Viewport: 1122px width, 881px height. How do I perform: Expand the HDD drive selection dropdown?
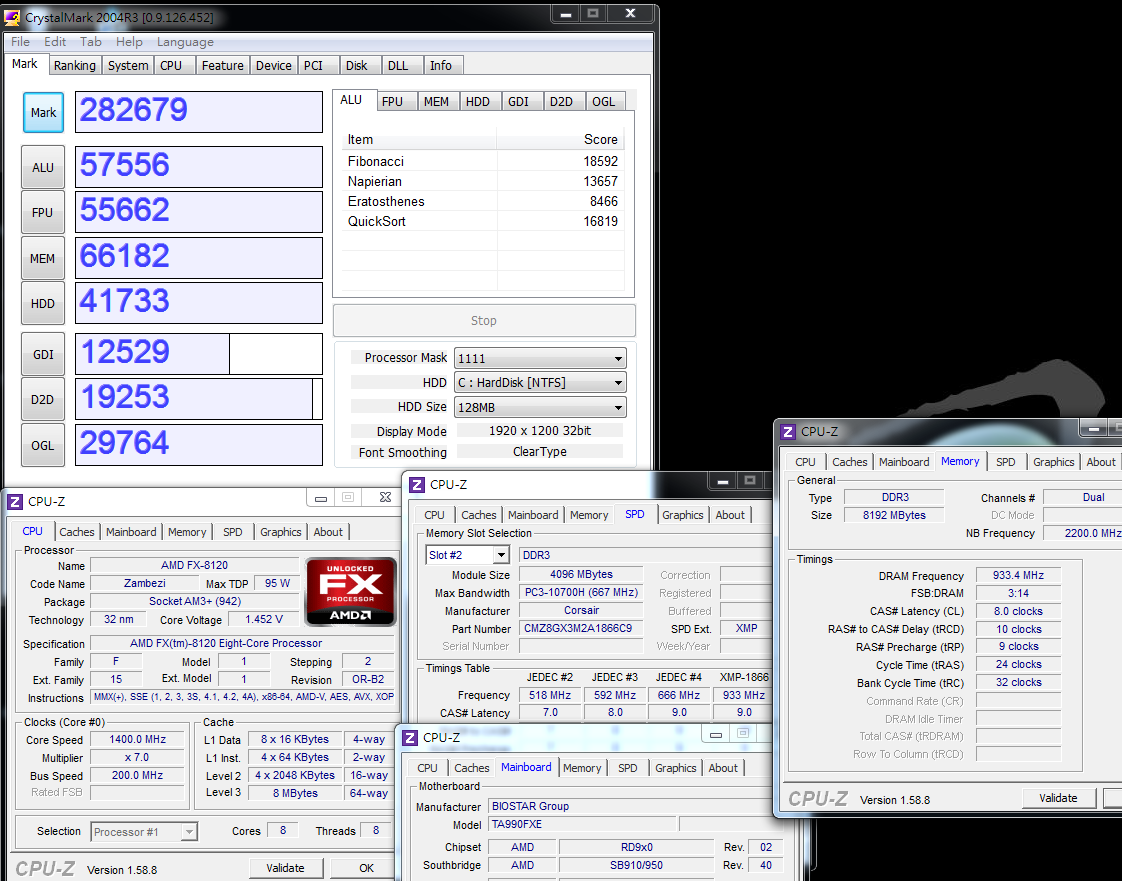(540, 383)
